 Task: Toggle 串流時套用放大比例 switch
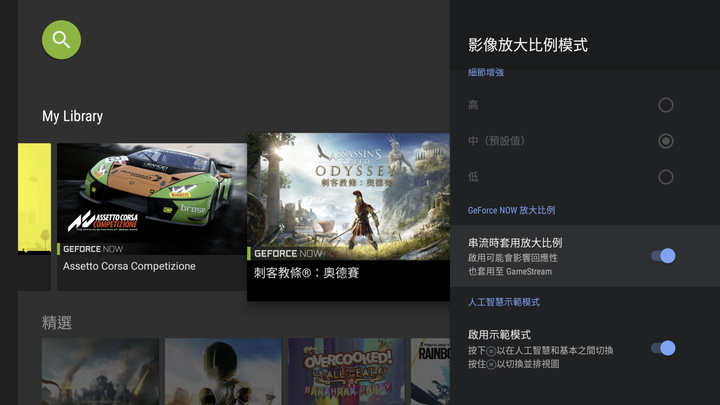pyautogui.click(x=663, y=256)
